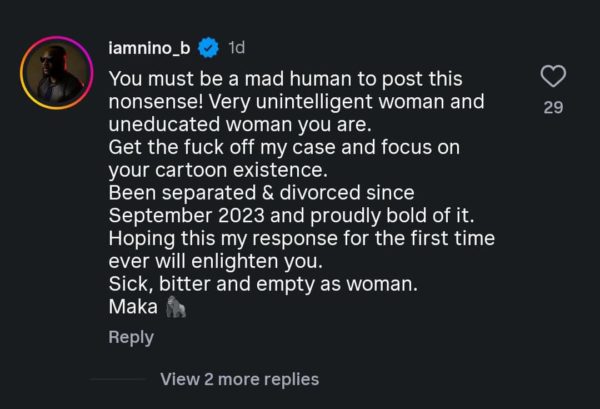Click the blue verified badge
The image size is (600, 409).
pos(208,47)
